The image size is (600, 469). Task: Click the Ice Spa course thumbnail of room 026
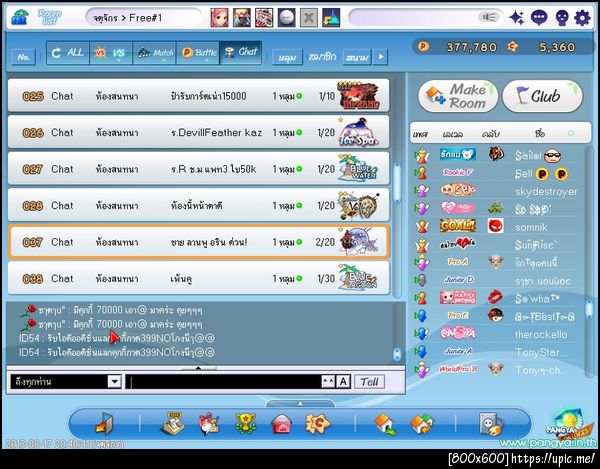point(359,132)
